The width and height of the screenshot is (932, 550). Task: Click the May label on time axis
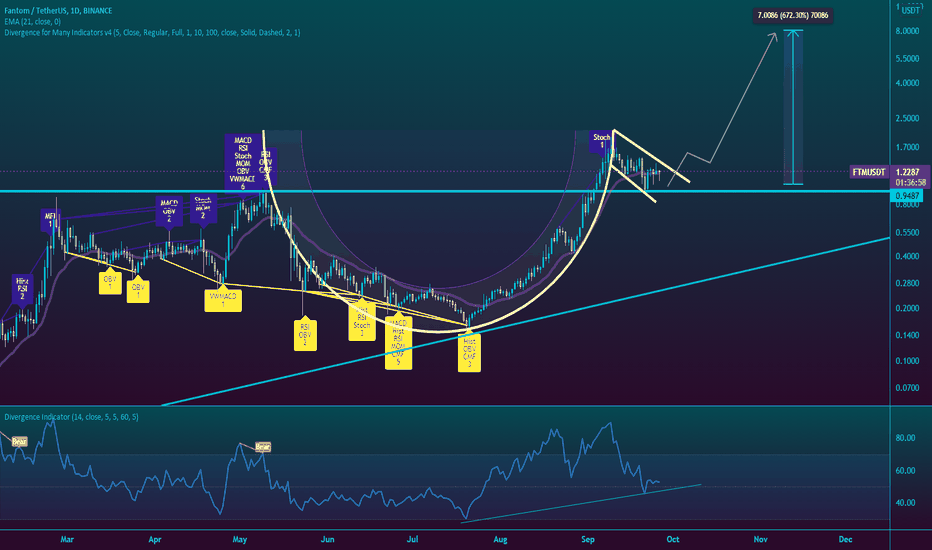point(240,539)
